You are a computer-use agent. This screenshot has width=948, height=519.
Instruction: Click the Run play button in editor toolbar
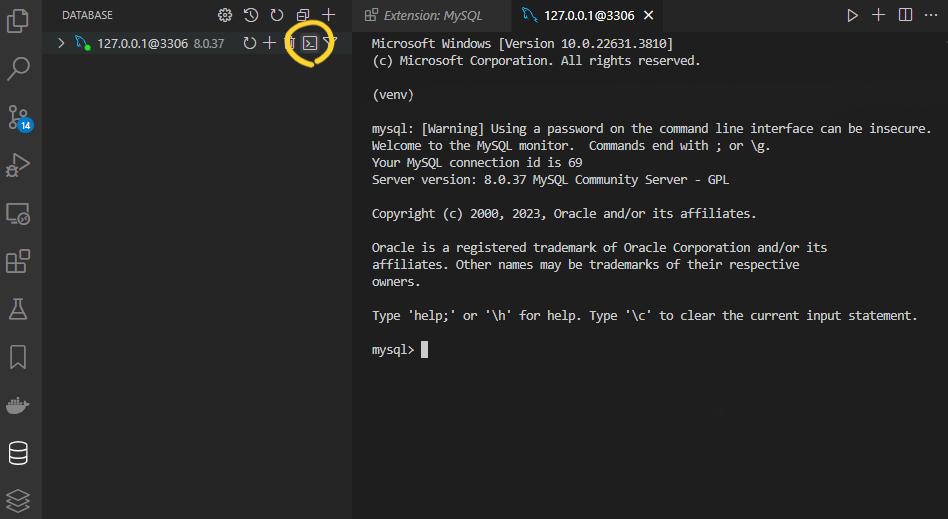click(852, 15)
